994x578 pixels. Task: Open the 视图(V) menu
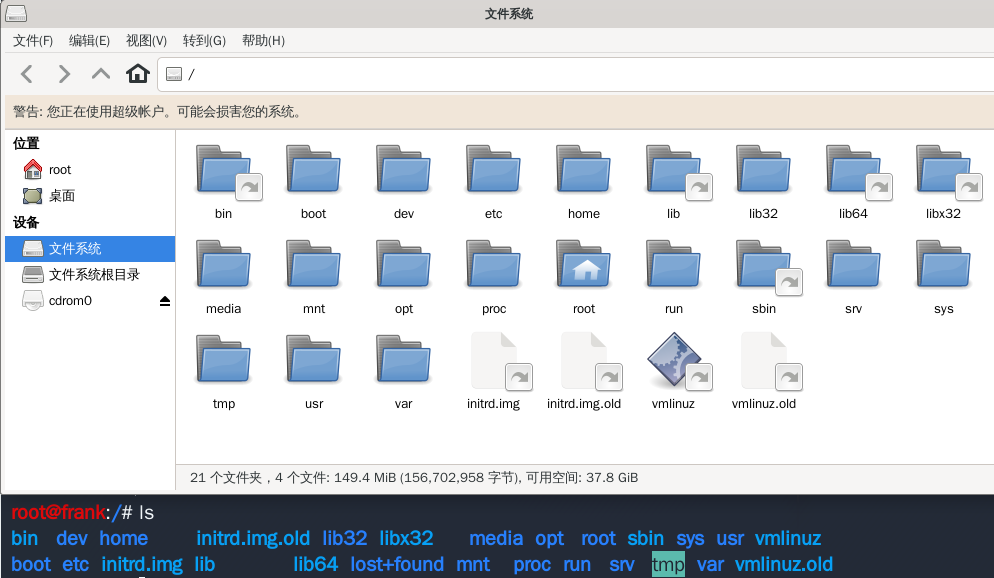click(x=146, y=41)
